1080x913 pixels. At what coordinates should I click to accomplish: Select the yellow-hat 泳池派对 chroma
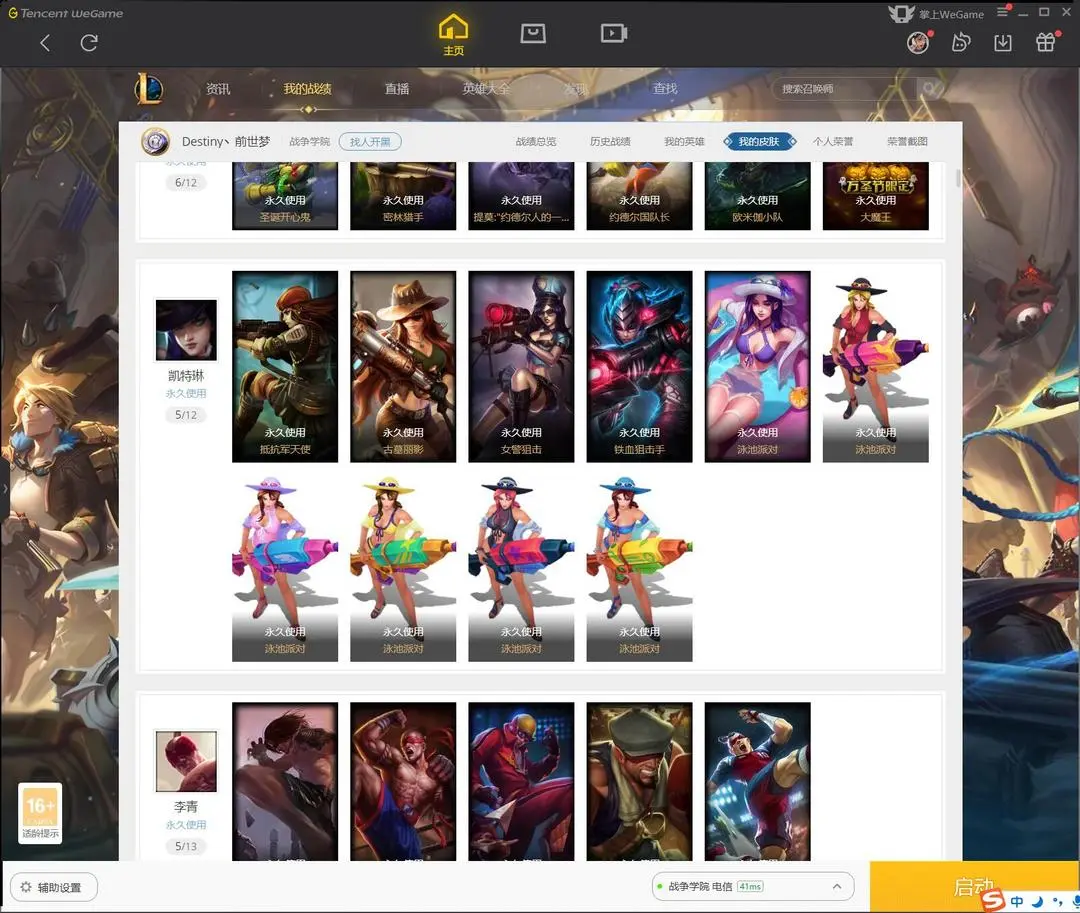pos(403,566)
